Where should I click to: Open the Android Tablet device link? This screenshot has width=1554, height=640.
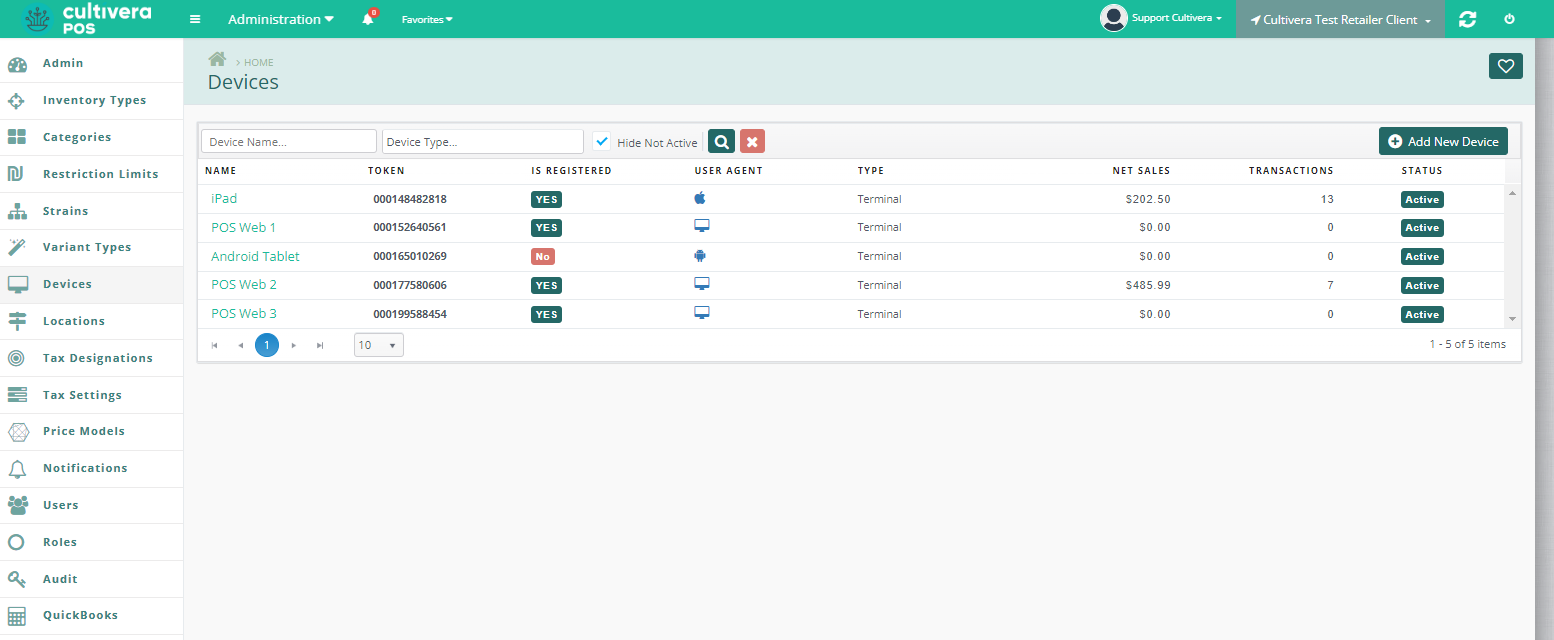point(255,256)
